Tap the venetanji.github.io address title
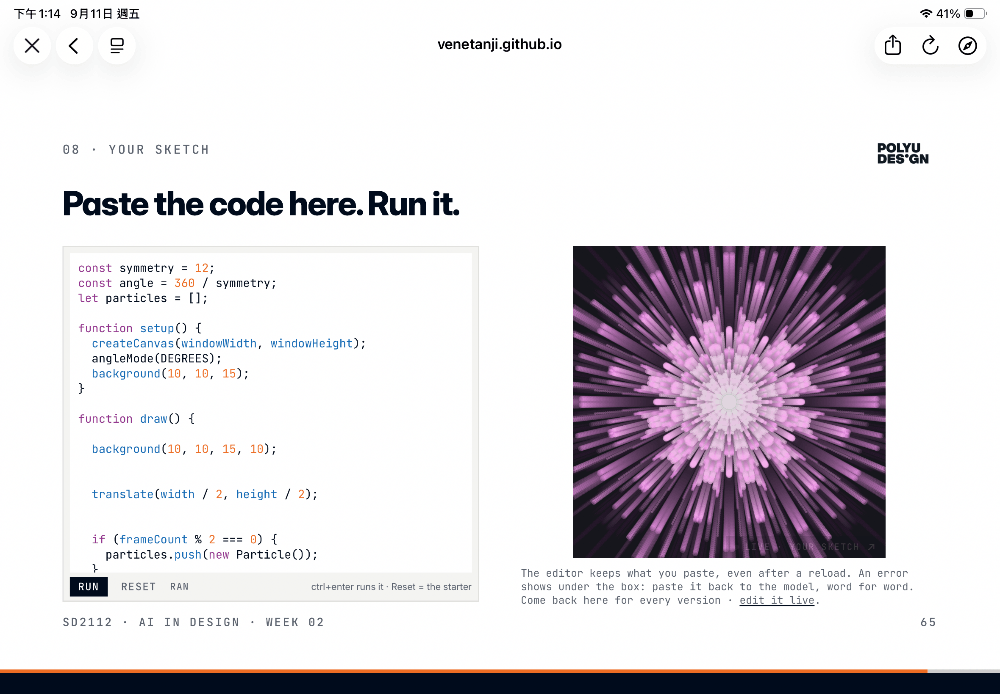 click(x=499, y=44)
